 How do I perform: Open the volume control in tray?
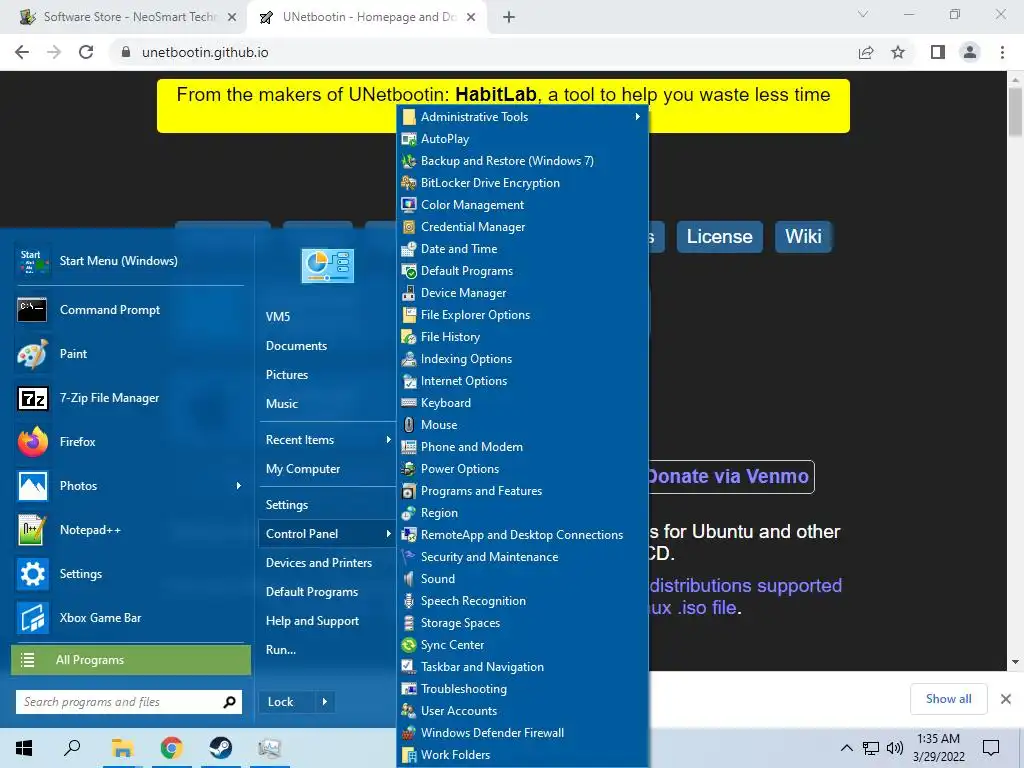click(x=895, y=748)
